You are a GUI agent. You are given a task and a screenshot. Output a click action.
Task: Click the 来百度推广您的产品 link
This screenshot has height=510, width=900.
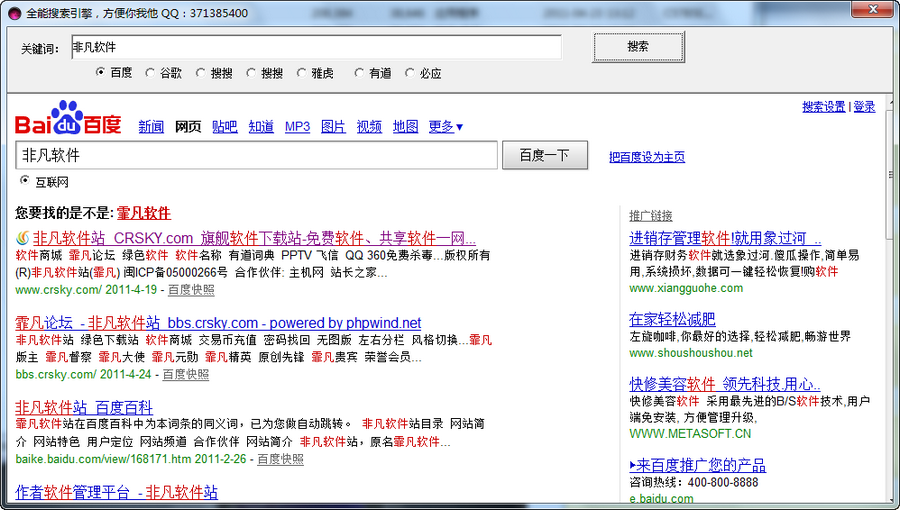click(697, 465)
